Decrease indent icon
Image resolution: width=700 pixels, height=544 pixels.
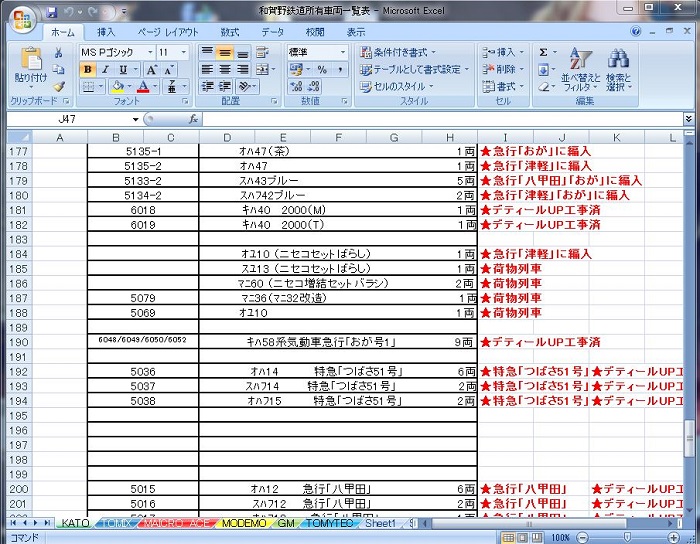point(207,86)
